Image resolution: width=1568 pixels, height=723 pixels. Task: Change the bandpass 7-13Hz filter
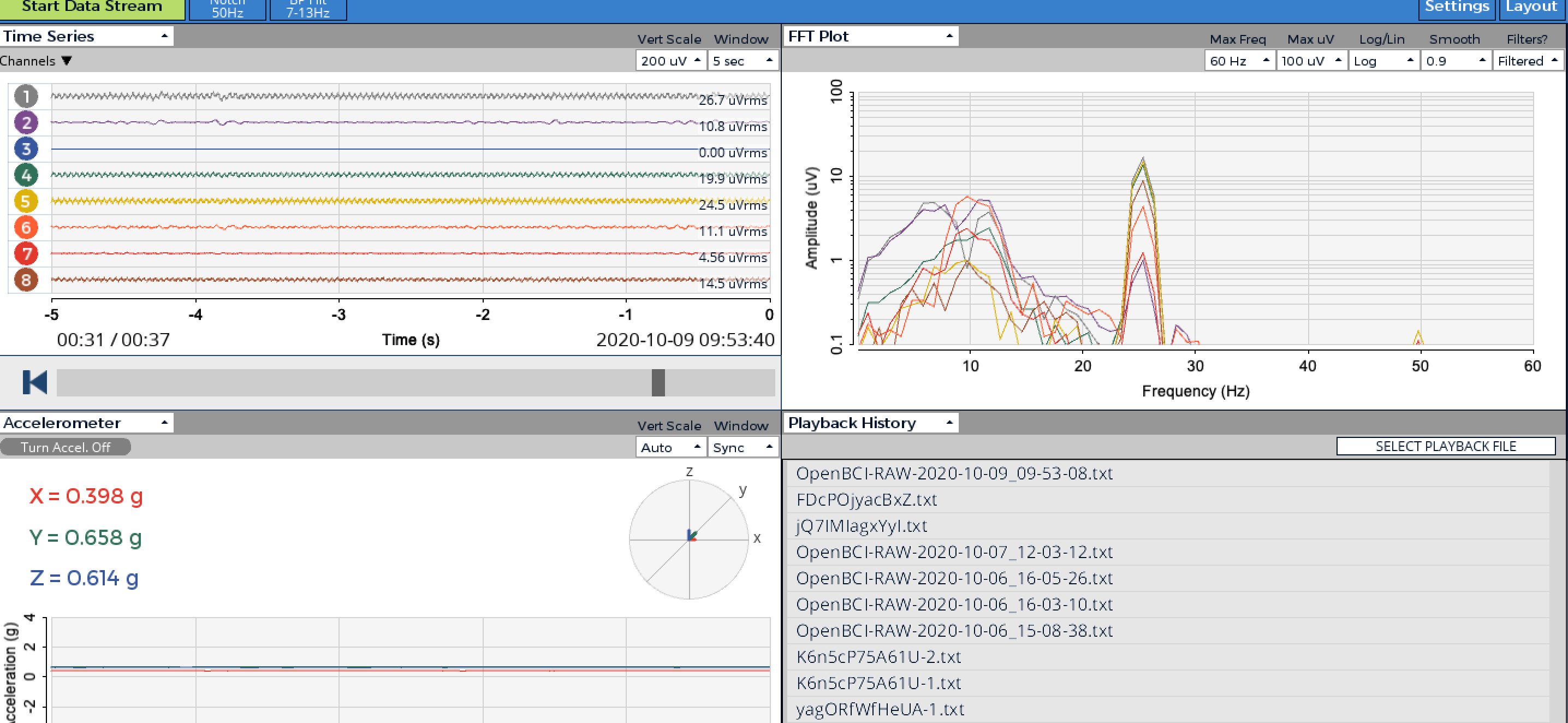pyautogui.click(x=308, y=9)
